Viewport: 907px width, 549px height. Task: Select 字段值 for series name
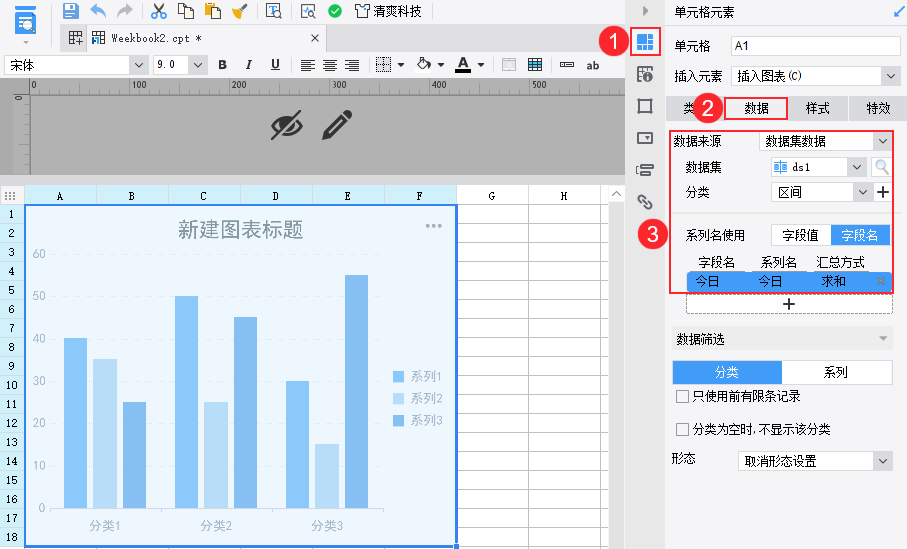tap(801, 235)
